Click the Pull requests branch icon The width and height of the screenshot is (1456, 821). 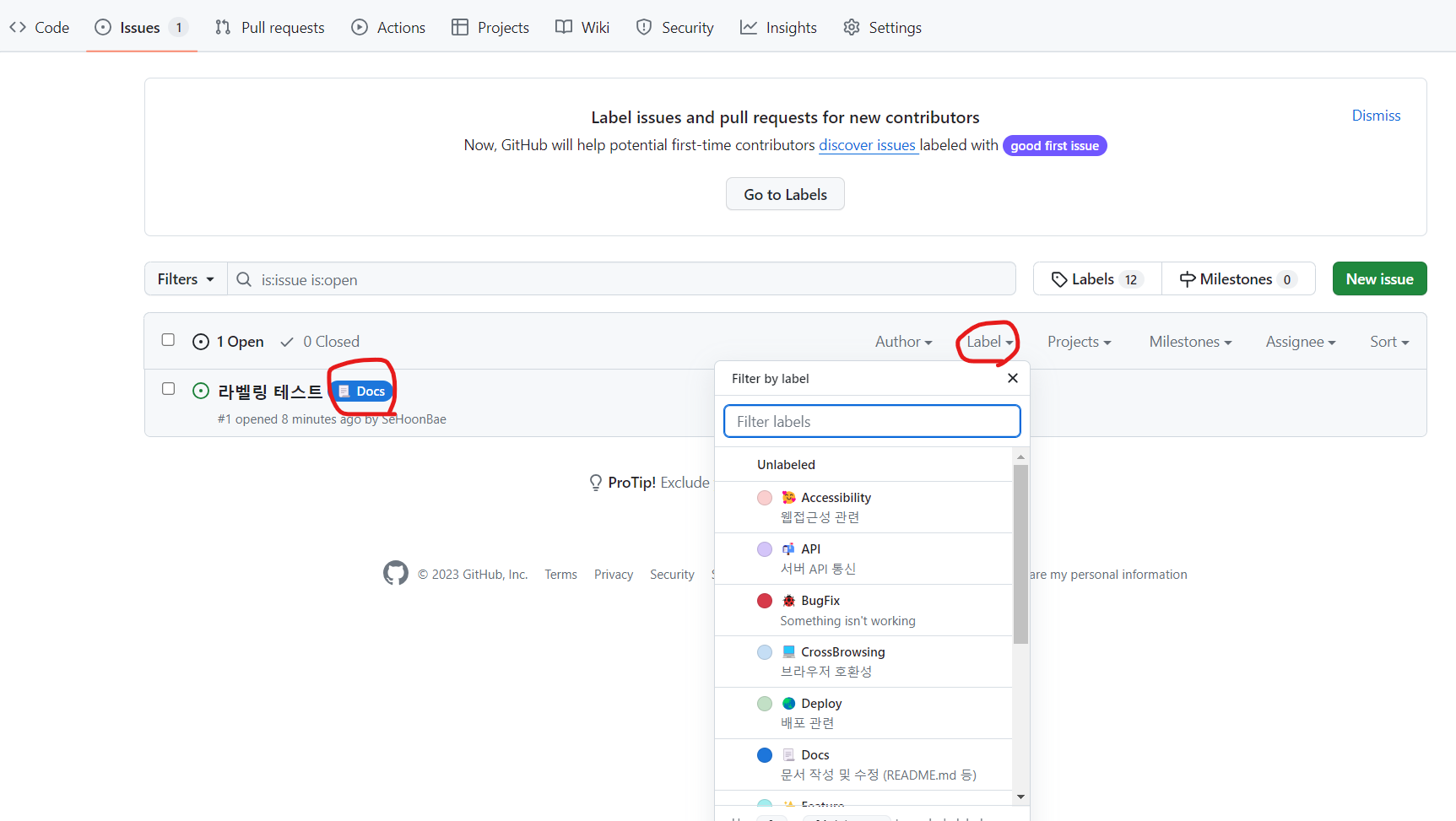223,27
